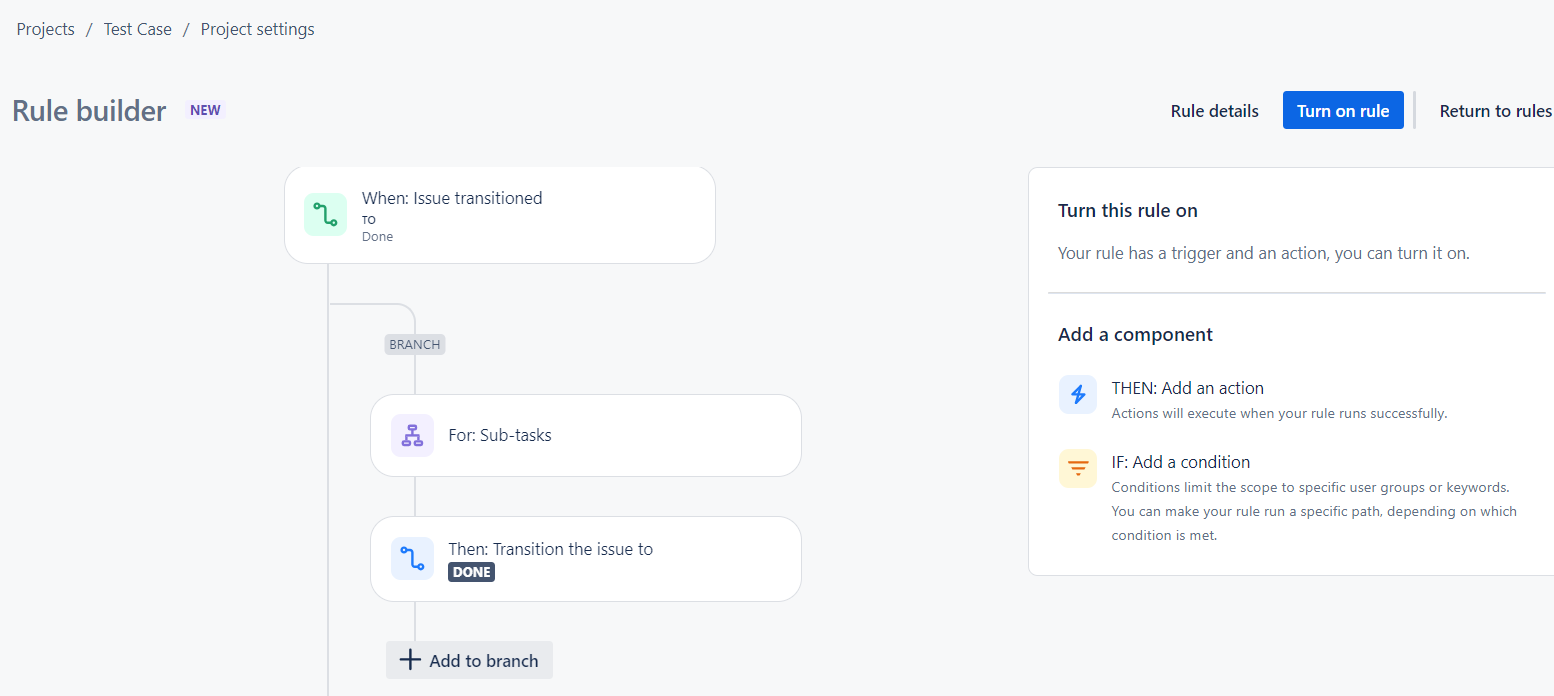1554x696 pixels.
Task: Open Project settings from breadcrumb
Action: click(257, 29)
